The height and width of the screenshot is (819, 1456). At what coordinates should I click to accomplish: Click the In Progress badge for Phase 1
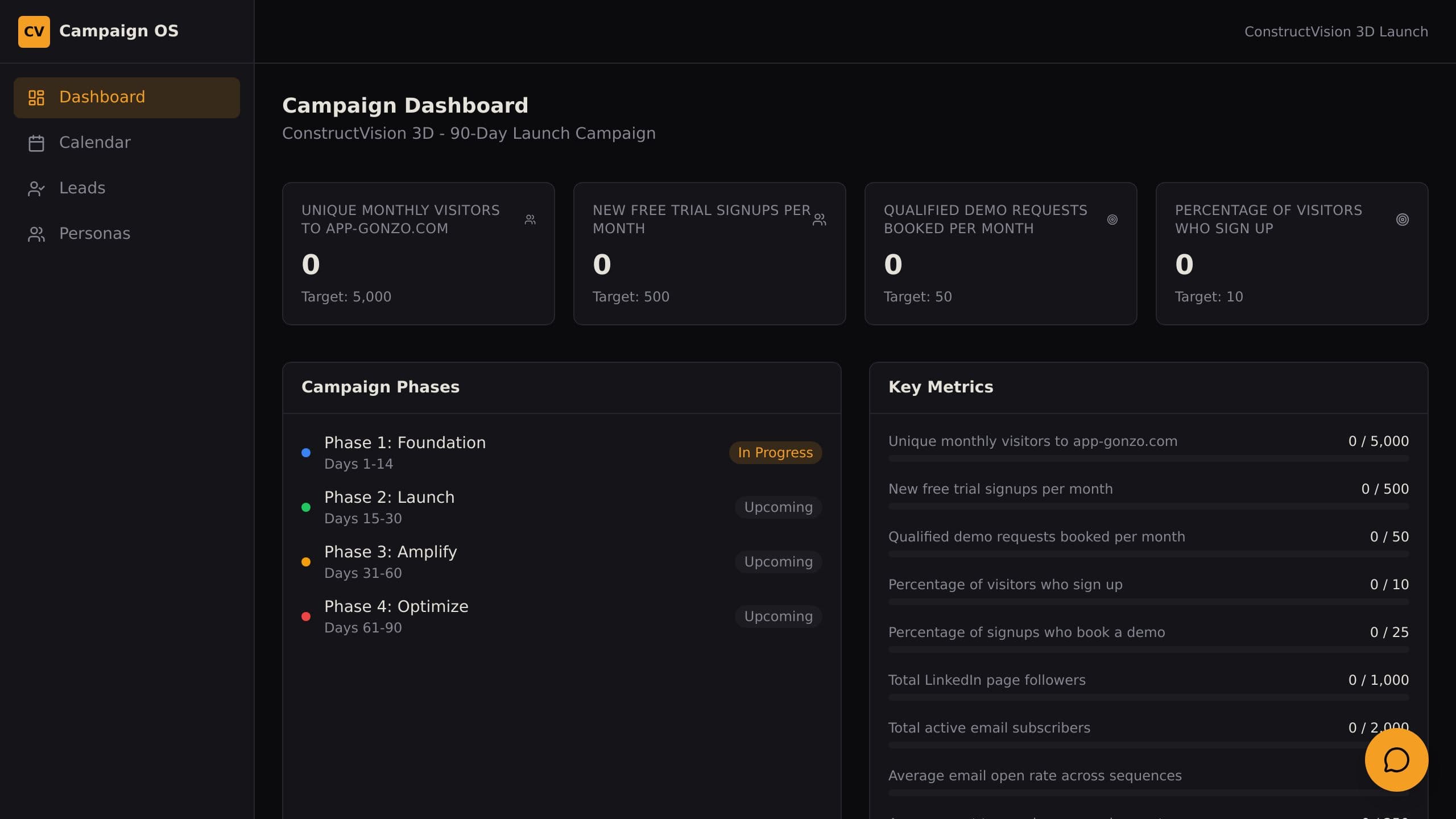(x=775, y=453)
